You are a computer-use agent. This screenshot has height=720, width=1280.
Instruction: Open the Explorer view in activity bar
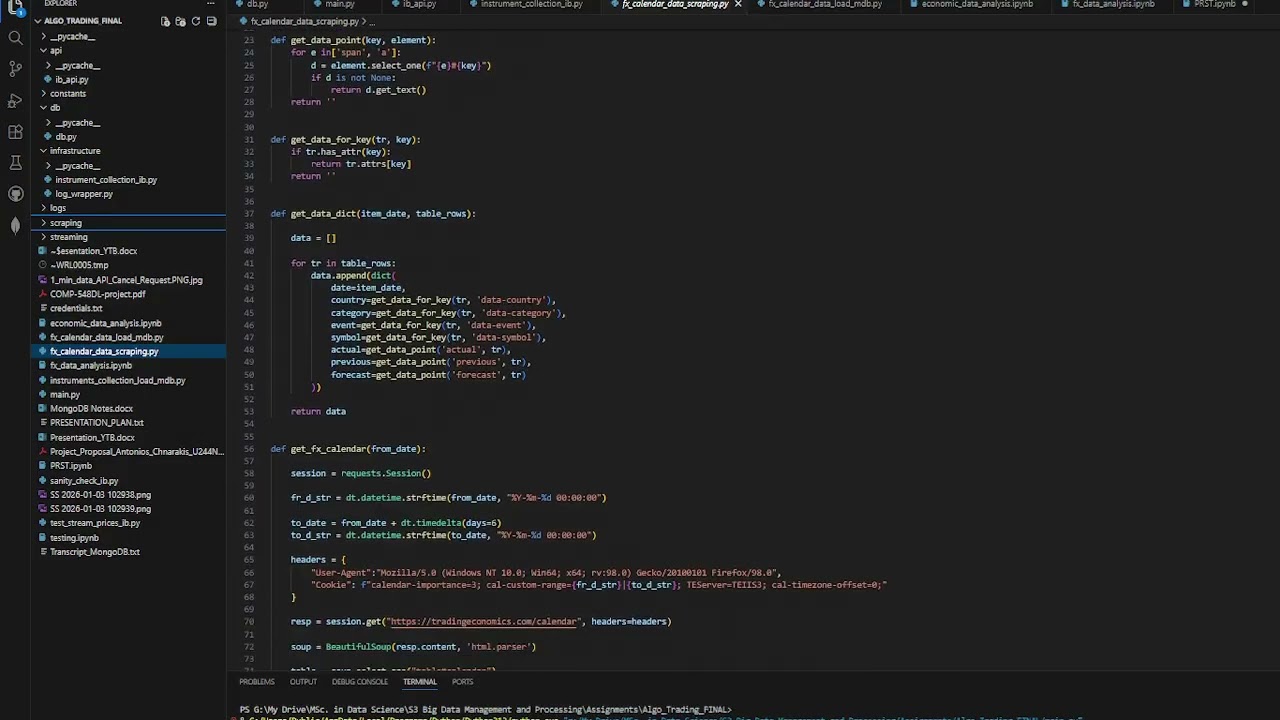point(15,7)
